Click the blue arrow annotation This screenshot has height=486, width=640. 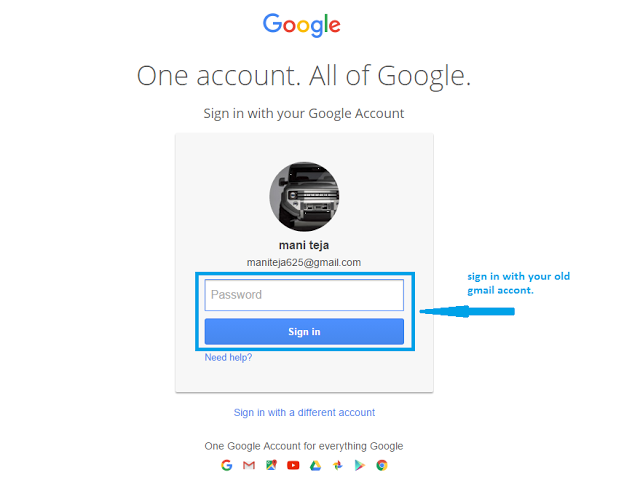(467, 311)
